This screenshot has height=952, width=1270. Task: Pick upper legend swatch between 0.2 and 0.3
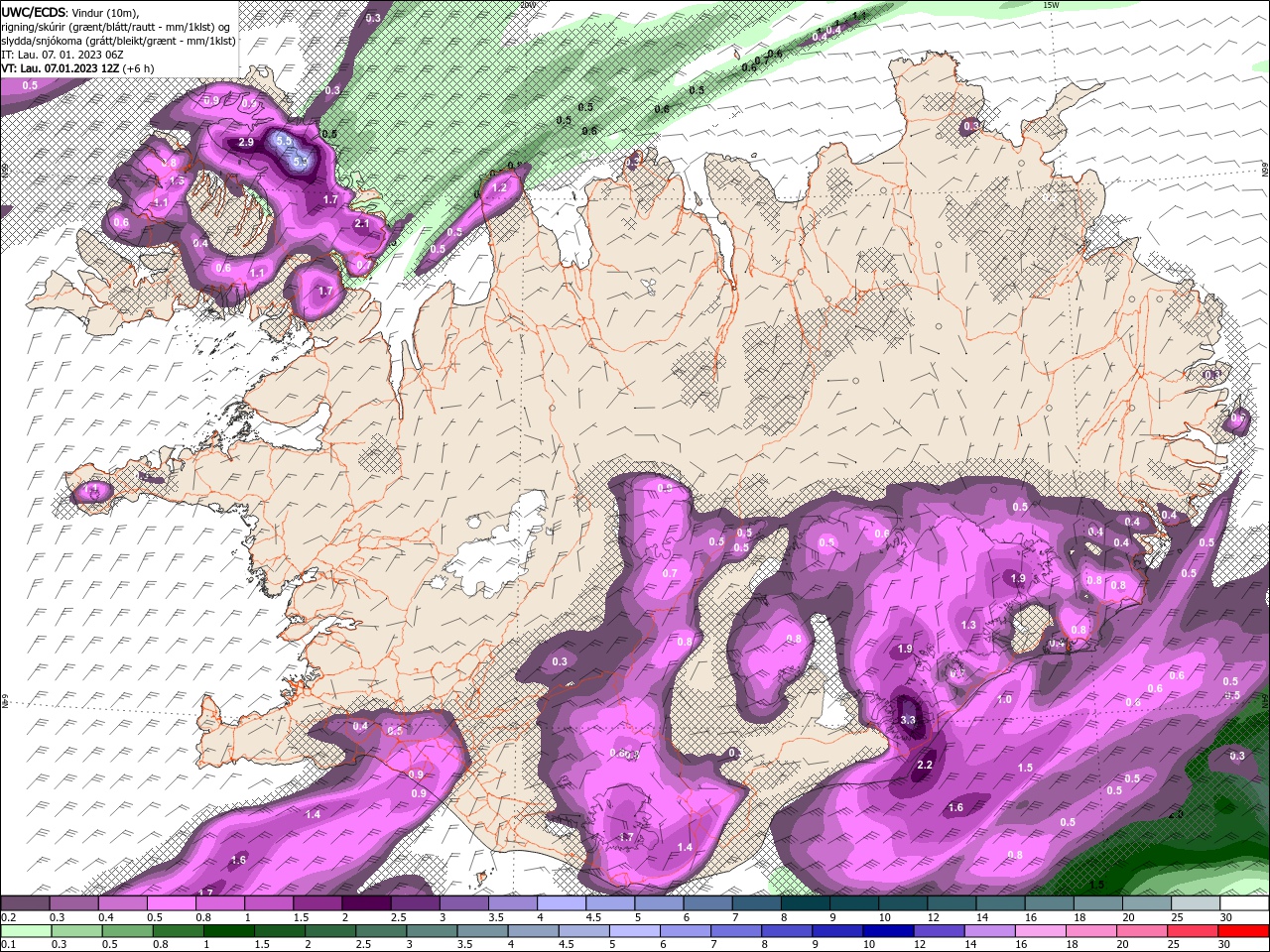(x=25, y=902)
